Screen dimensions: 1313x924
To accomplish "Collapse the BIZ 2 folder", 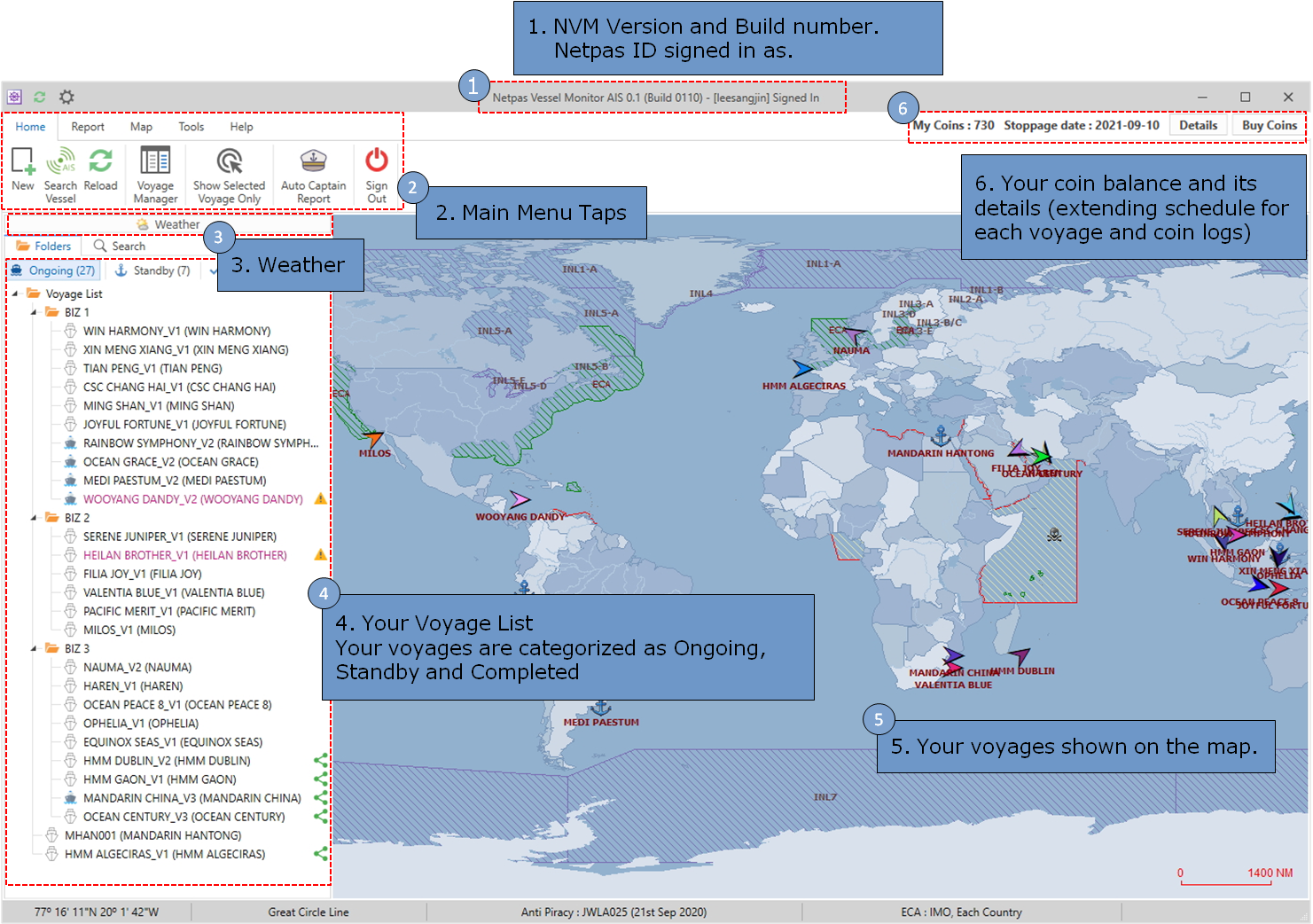I will tap(34, 518).
